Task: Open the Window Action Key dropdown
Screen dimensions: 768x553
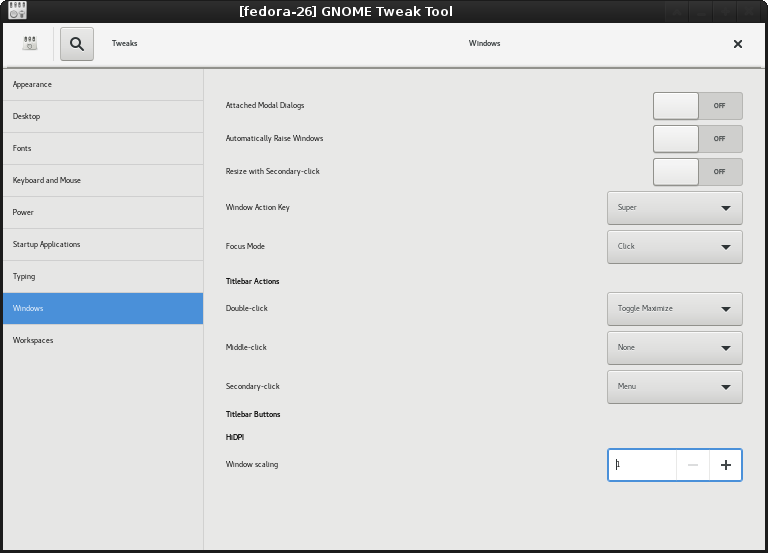Action: (x=674, y=208)
